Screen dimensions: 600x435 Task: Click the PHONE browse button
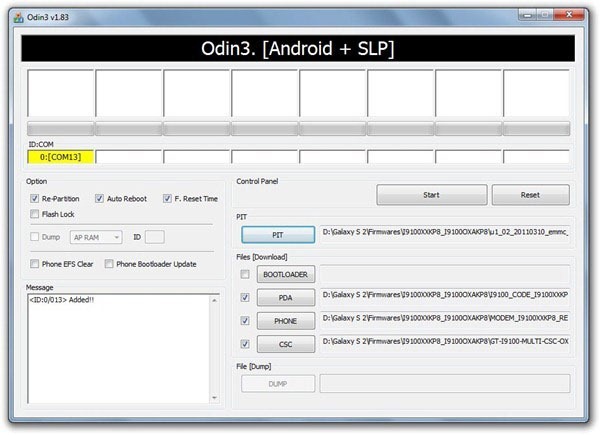(x=286, y=321)
